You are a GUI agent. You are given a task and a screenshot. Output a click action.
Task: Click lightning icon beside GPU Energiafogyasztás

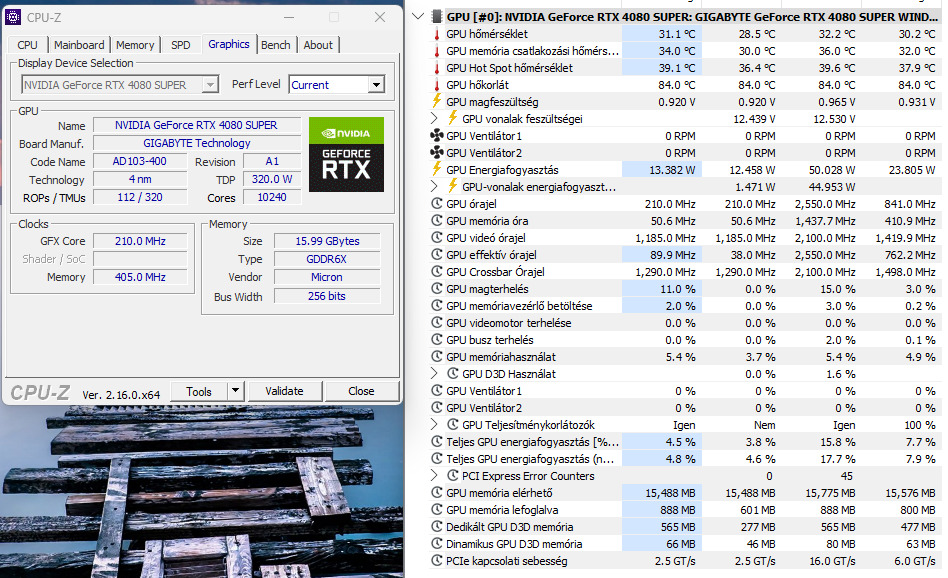coord(437,170)
